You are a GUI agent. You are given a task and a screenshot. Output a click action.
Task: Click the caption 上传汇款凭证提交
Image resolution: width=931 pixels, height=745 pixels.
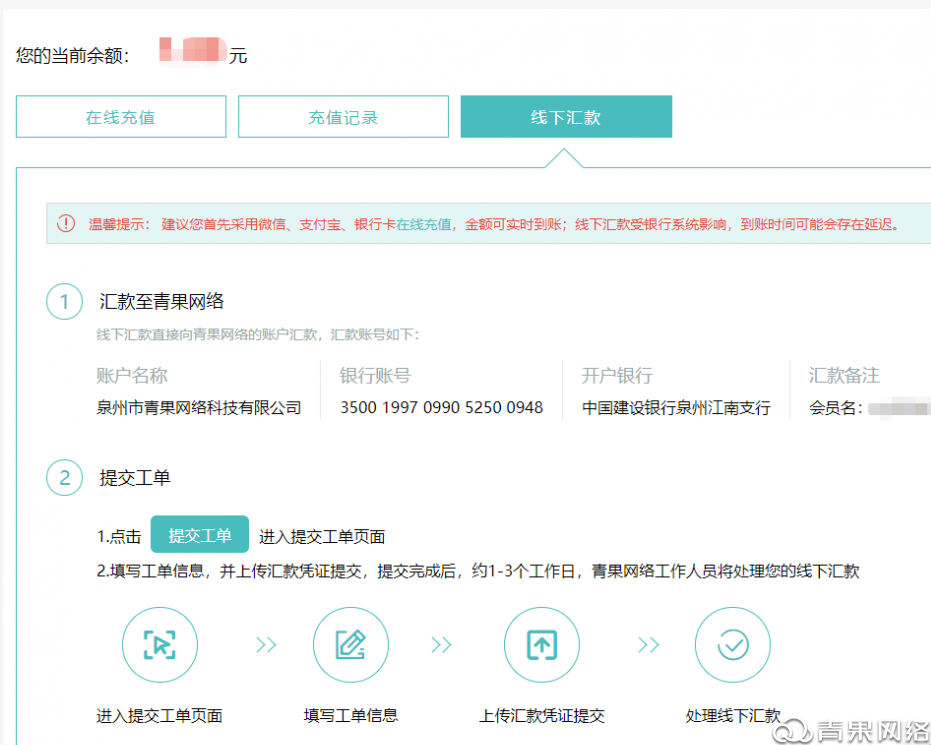click(542, 716)
